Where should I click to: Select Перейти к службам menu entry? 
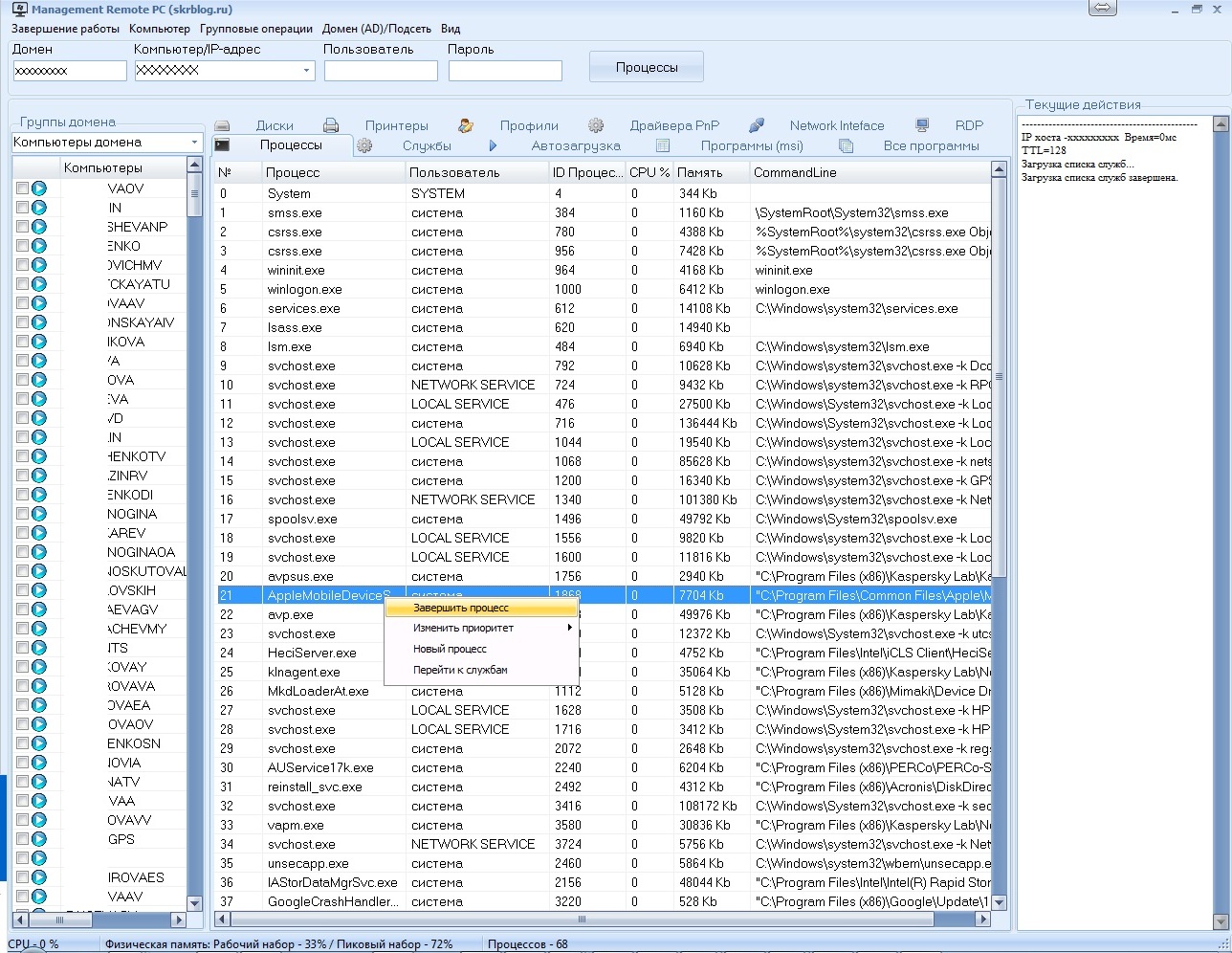click(460, 670)
